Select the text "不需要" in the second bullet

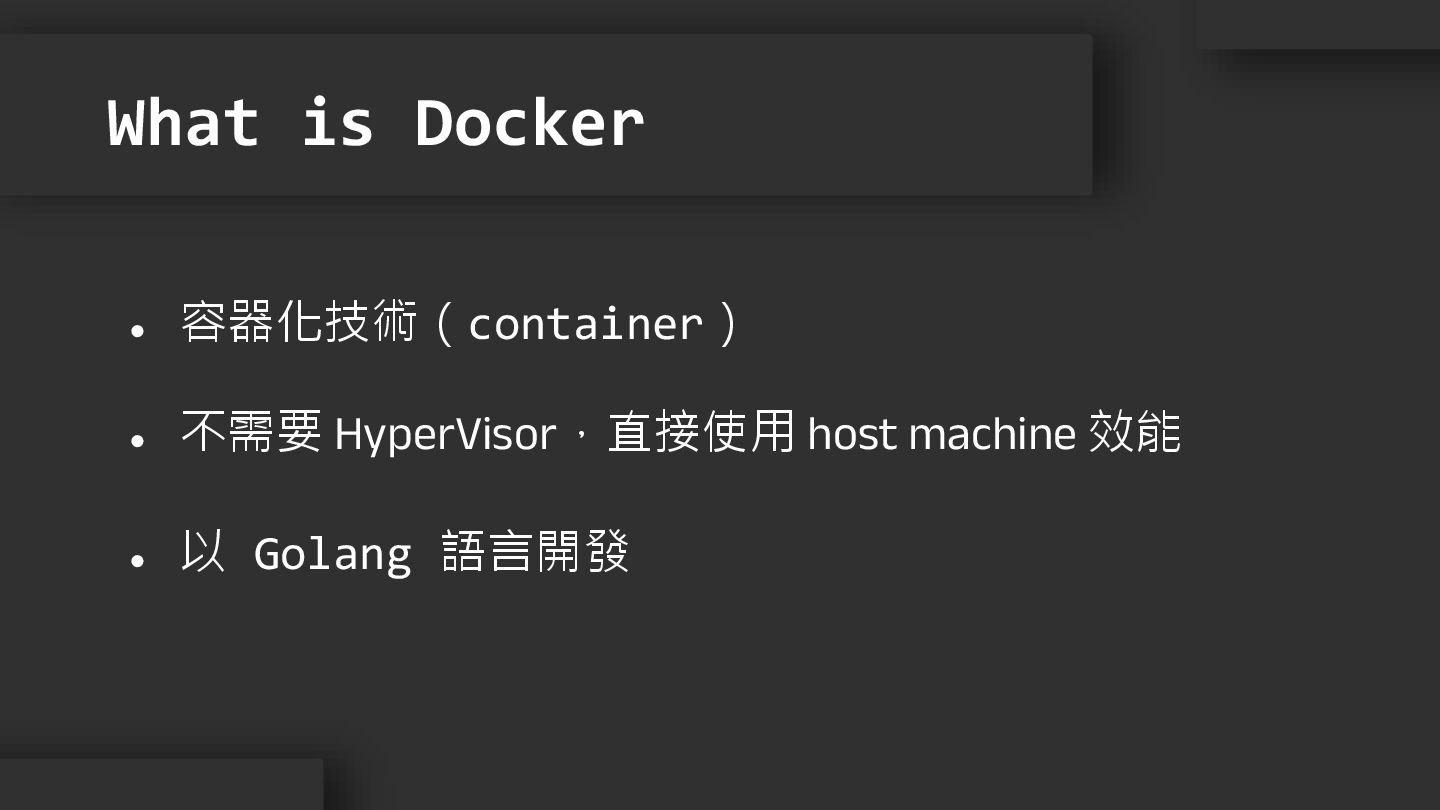[x=251, y=433]
